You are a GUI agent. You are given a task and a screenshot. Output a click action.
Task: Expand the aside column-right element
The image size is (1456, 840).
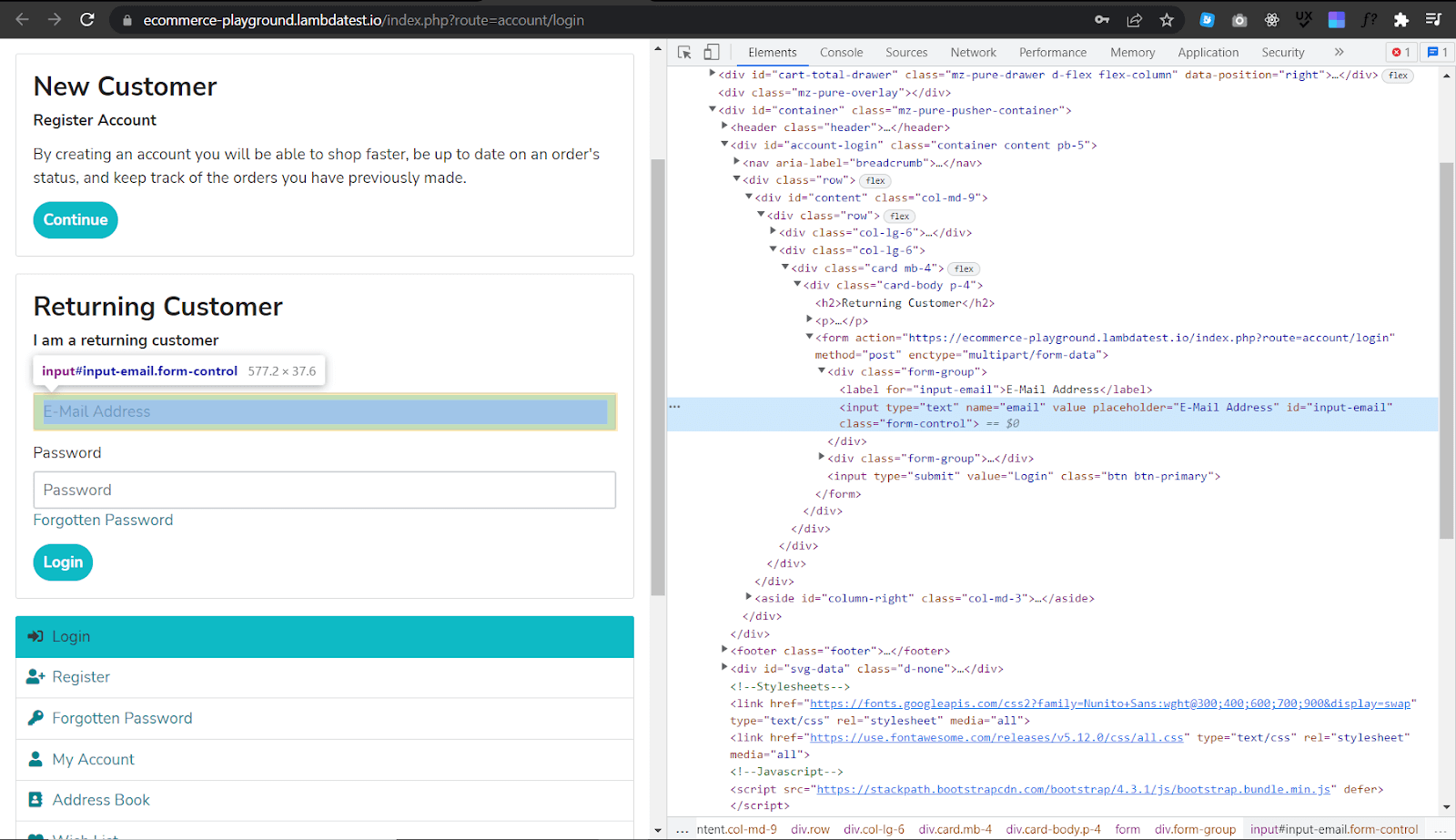click(748, 597)
